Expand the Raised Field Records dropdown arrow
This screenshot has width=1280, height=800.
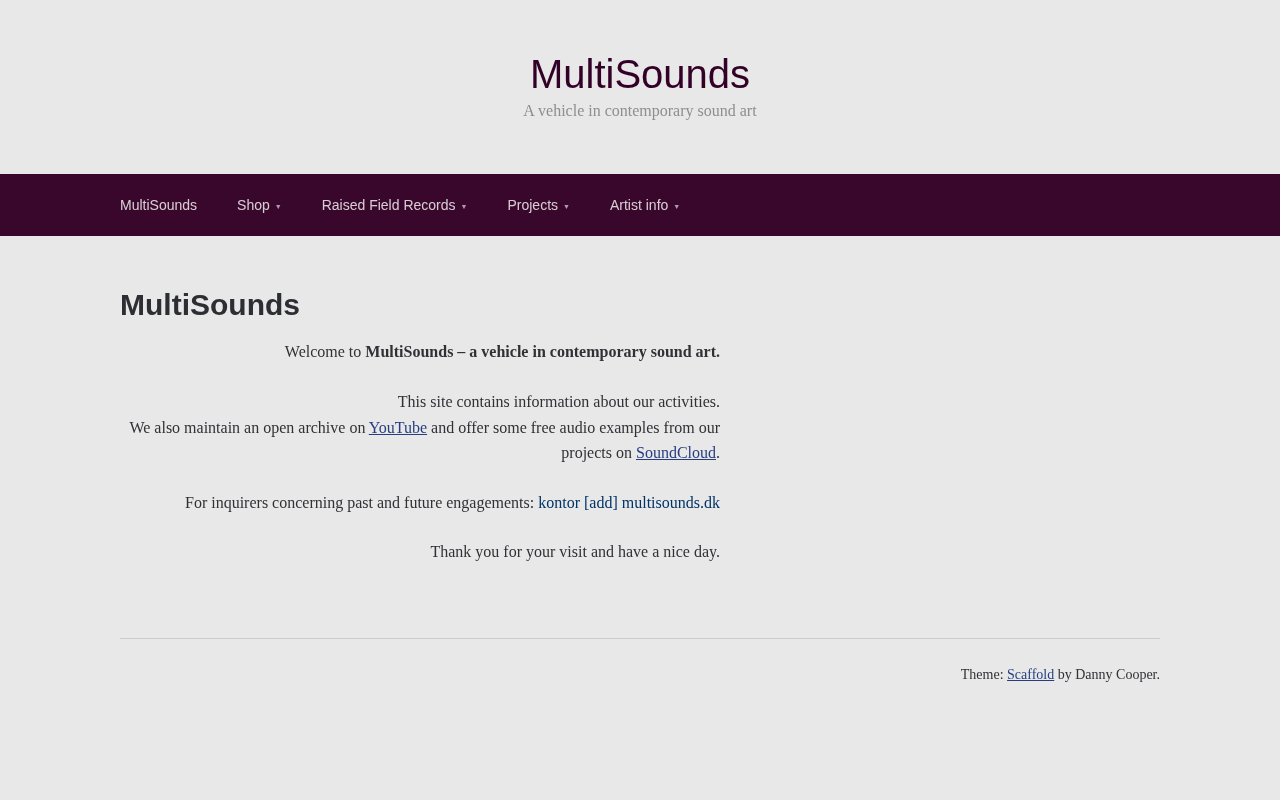point(464,207)
